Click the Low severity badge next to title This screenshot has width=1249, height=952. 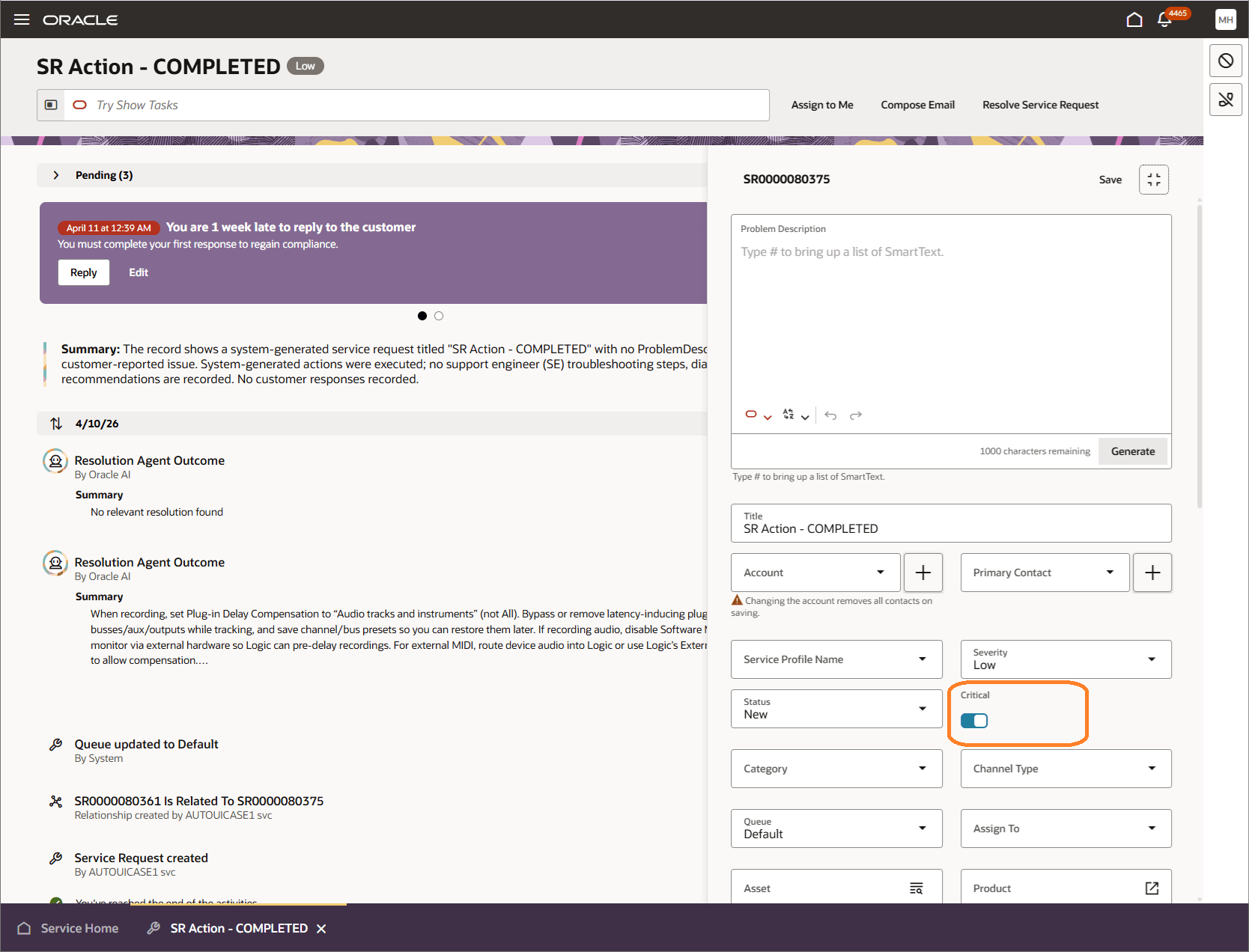(x=306, y=66)
